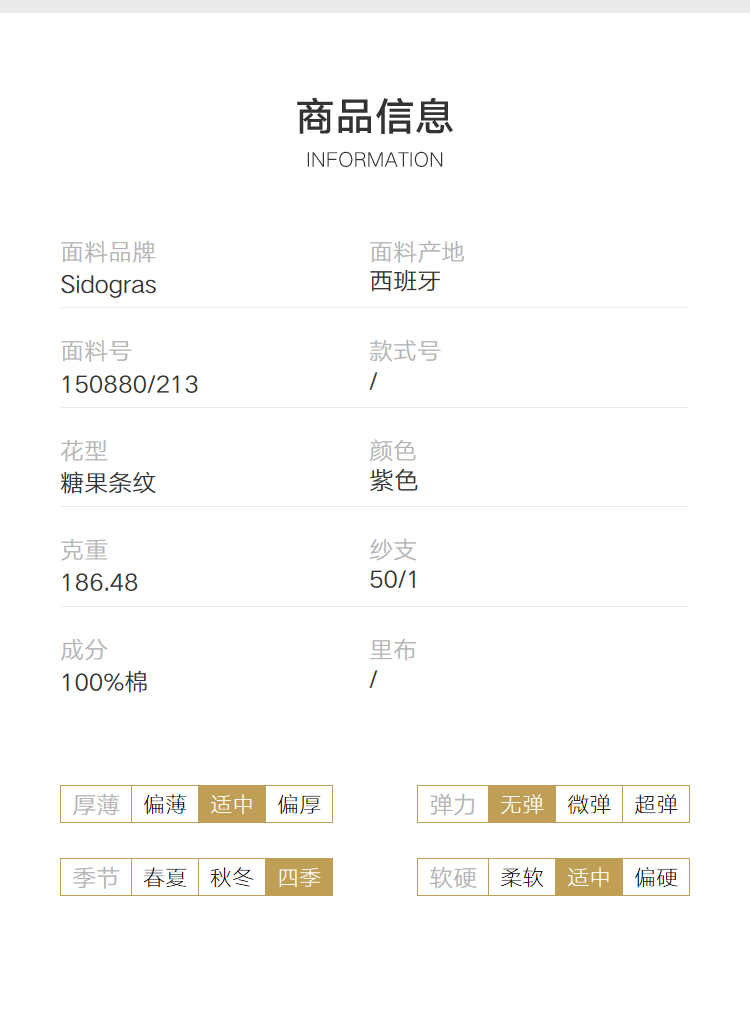Click the 商品信息 heading
The image size is (750, 1023).
coord(374,117)
